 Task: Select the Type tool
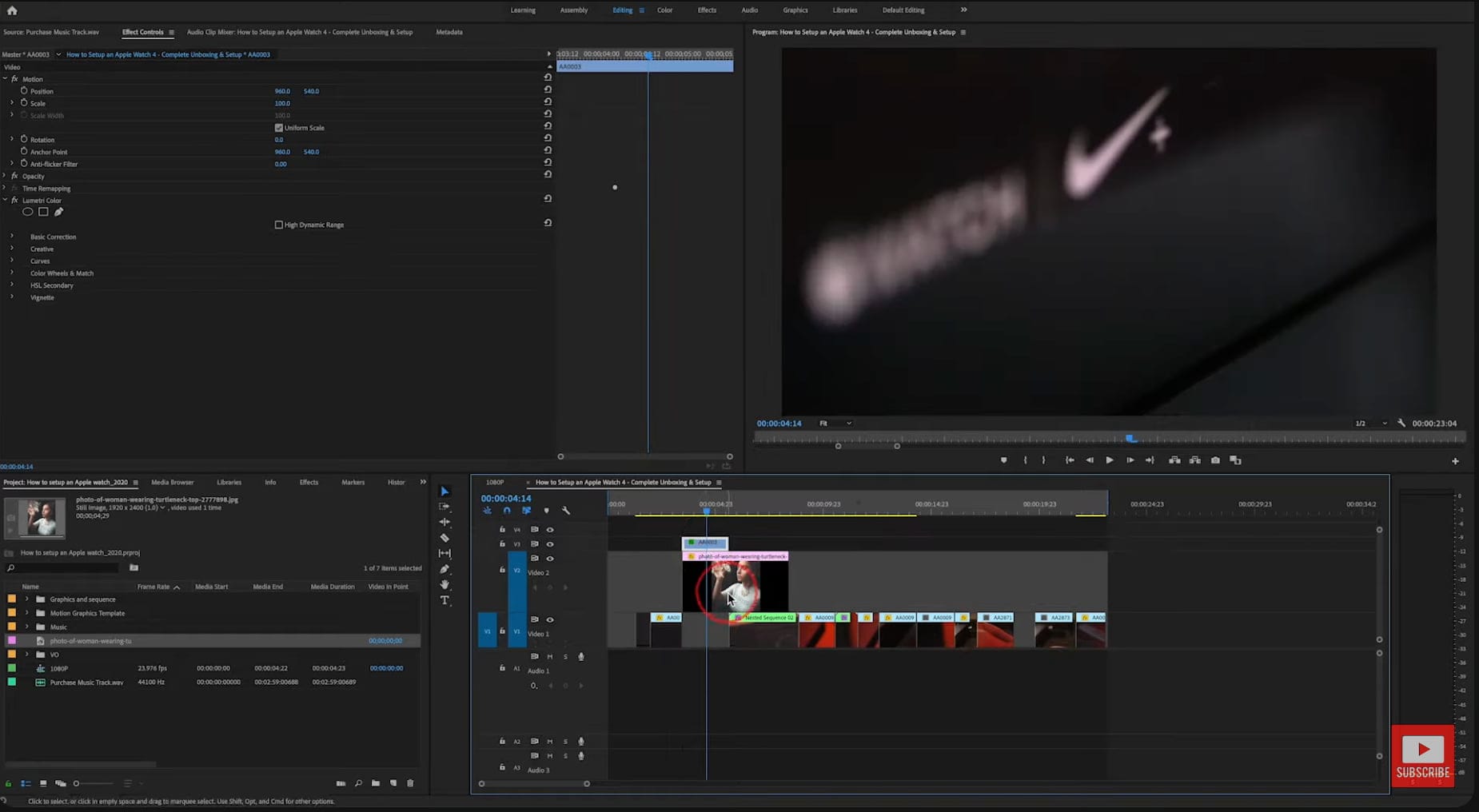tap(444, 600)
